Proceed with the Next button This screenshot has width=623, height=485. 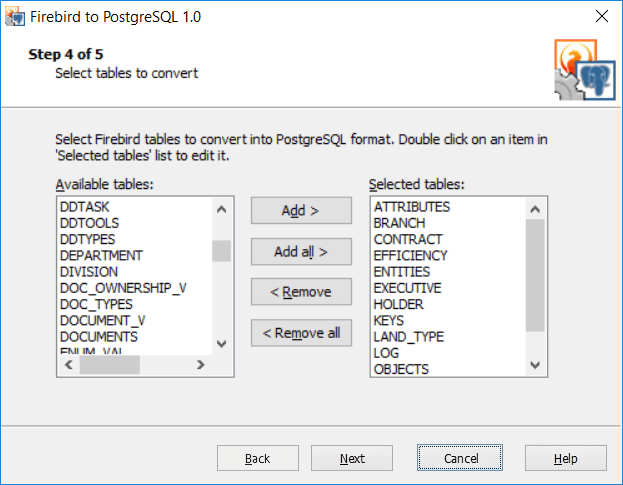point(352,458)
